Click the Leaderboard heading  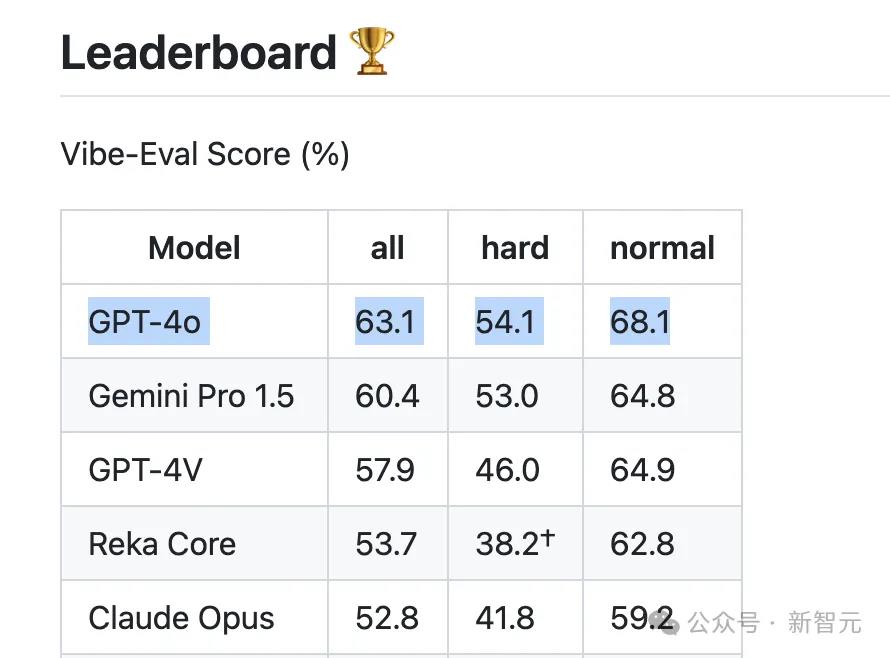tap(199, 53)
